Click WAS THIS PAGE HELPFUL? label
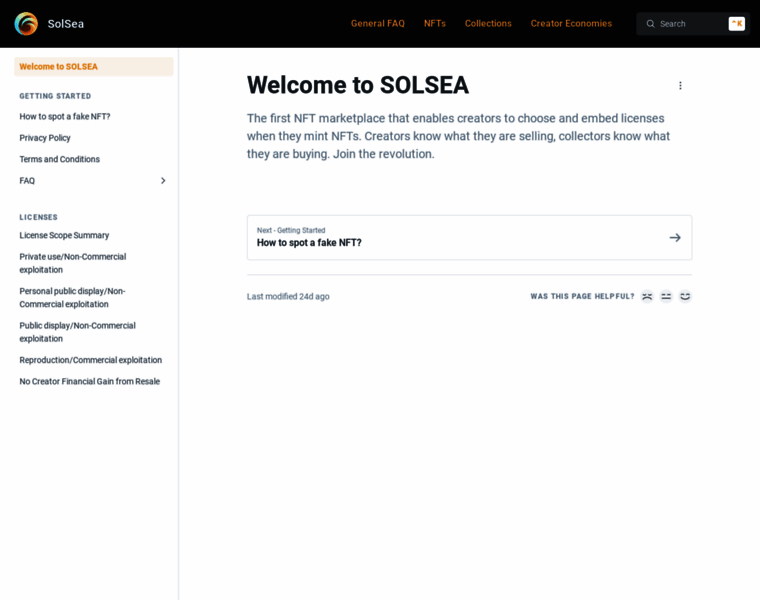This screenshot has width=760, height=600. click(x=582, y=296)
